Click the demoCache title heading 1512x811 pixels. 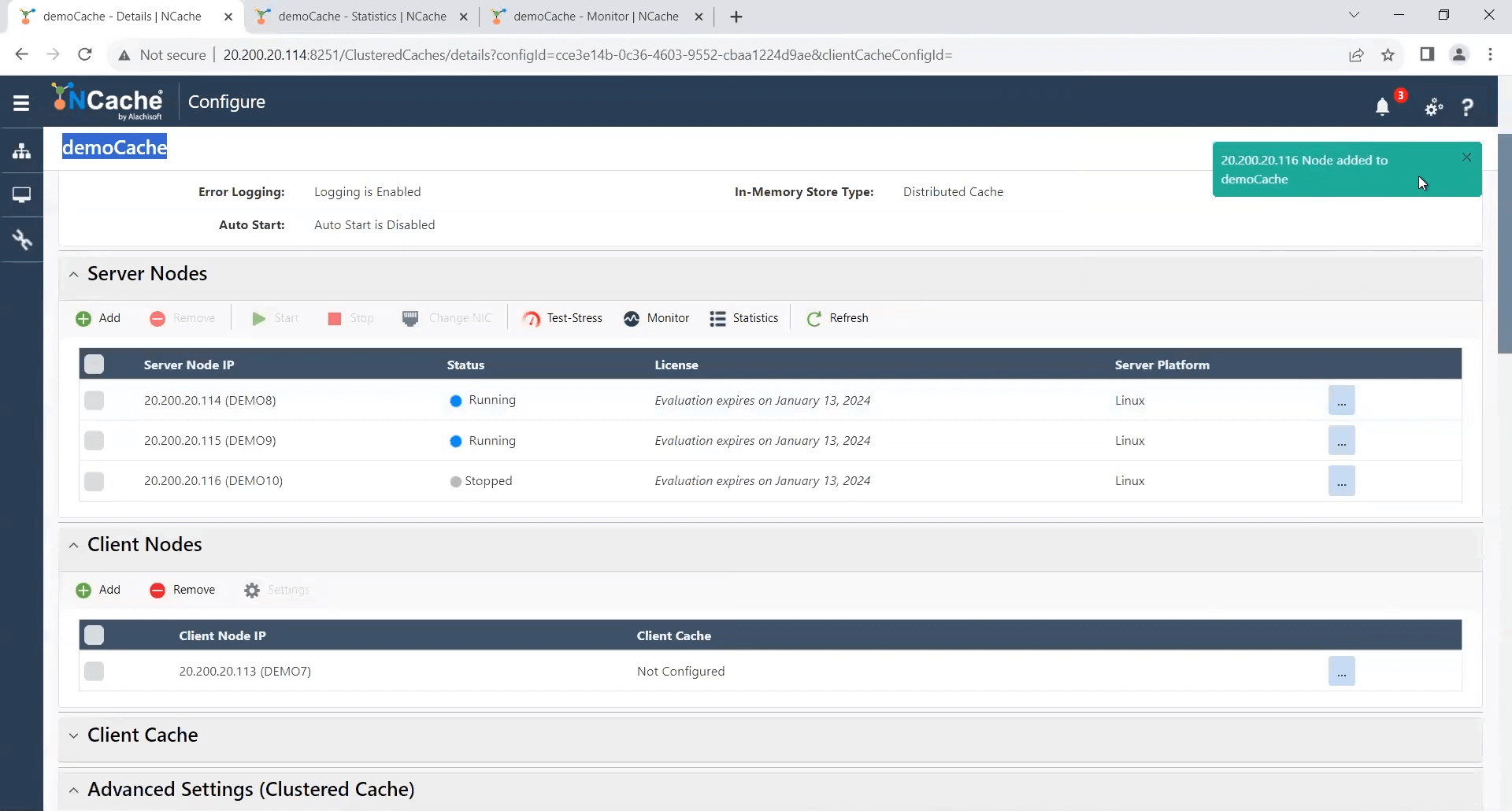115,147
